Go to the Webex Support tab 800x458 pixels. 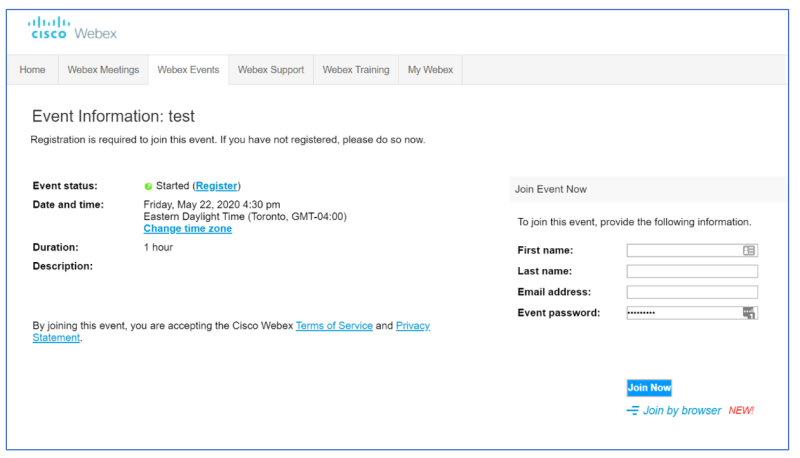(271, 70)
